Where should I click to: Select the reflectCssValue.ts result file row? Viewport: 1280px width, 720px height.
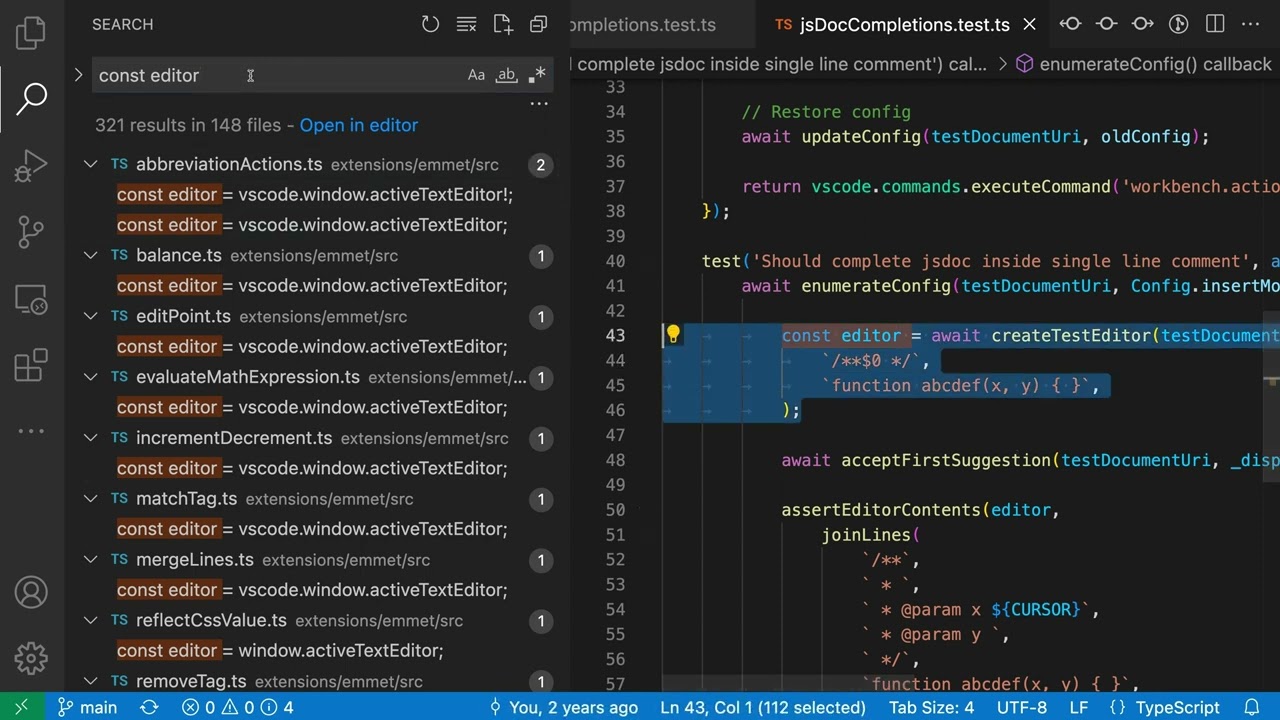pos(317,621)
